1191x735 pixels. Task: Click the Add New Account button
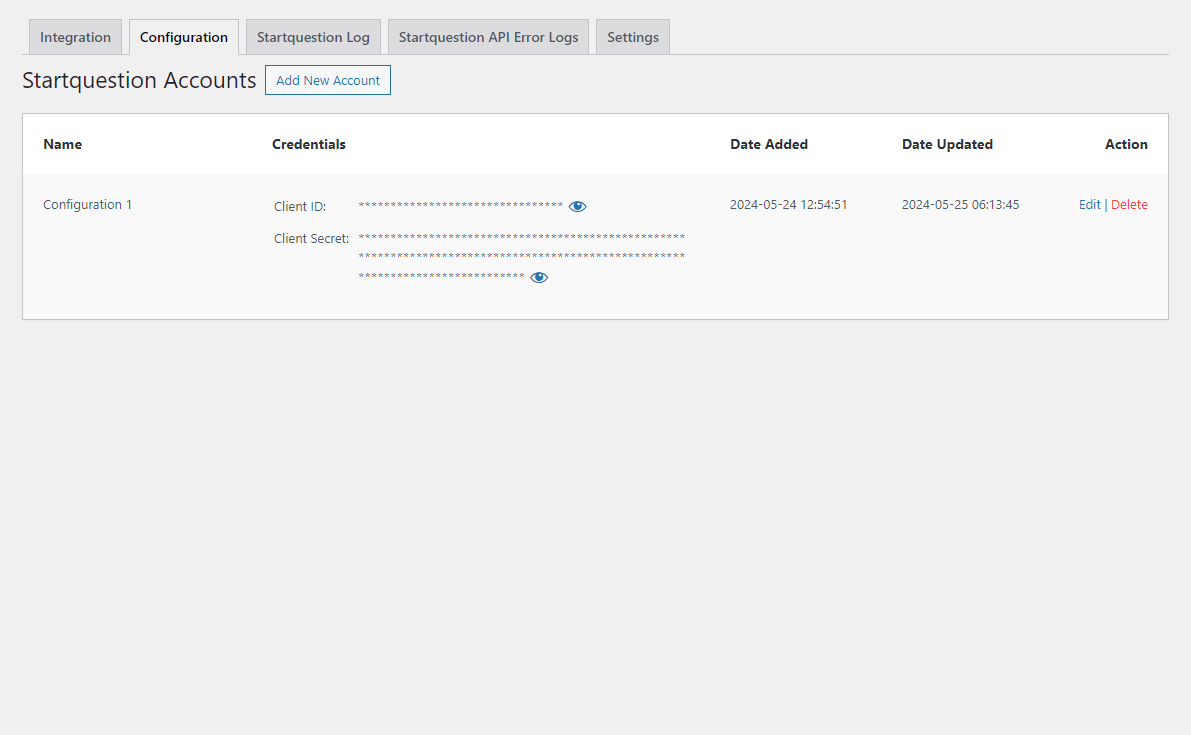click(x=327, y=80)
